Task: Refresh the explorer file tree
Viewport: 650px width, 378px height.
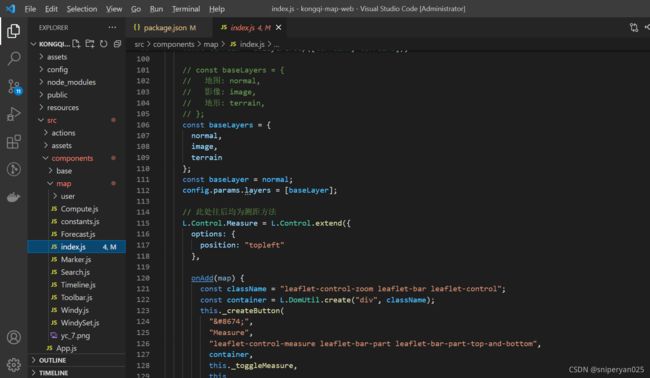Action: (x=104, y=44)
